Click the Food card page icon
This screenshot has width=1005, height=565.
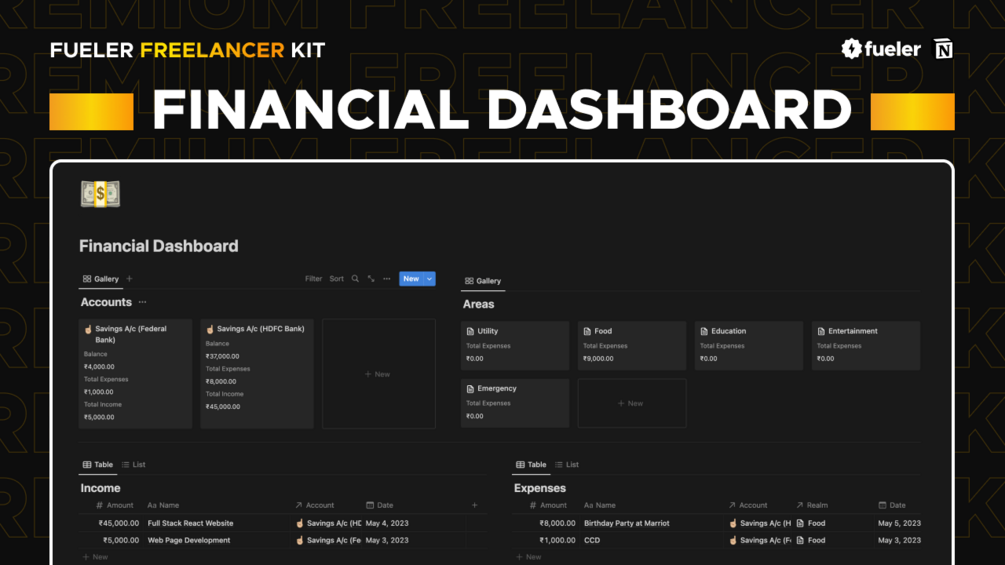point(587,331)
